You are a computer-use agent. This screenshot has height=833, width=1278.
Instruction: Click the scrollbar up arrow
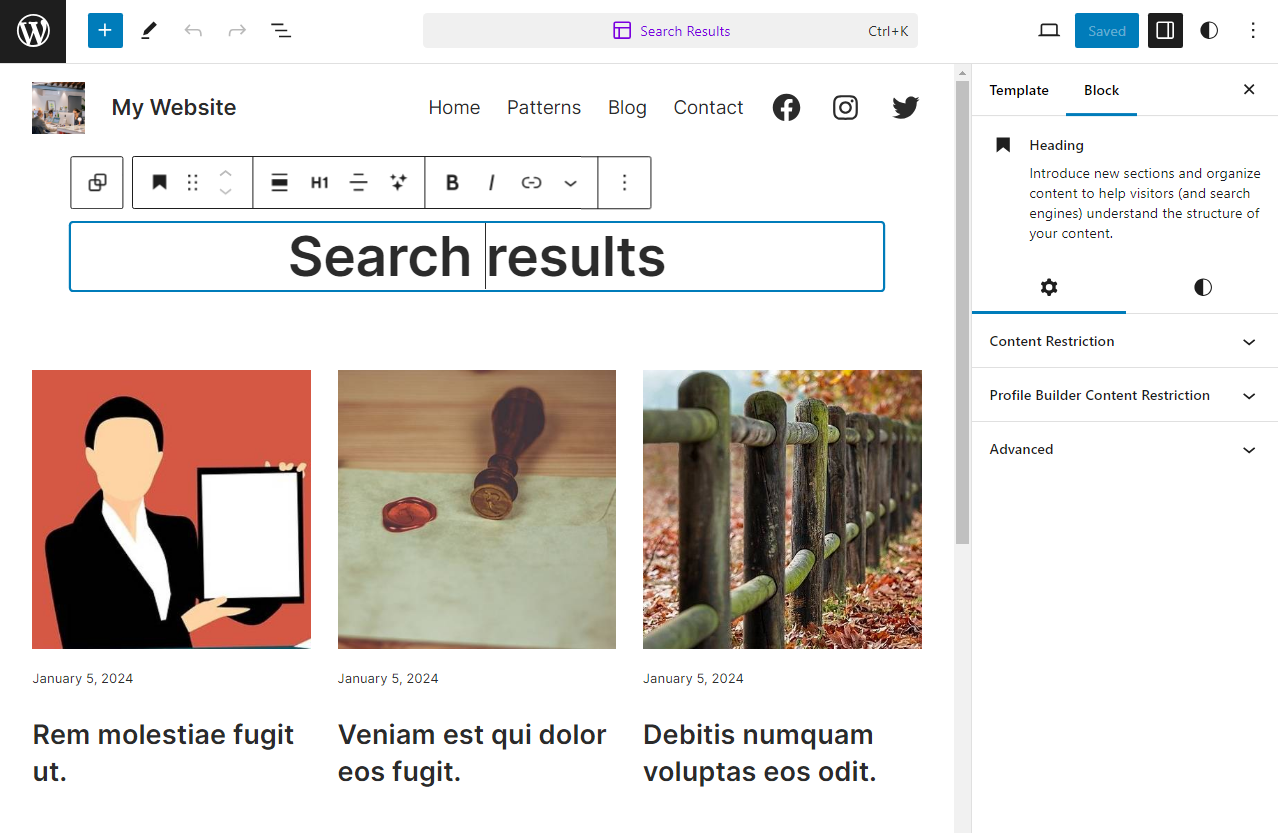pos(962,73)
